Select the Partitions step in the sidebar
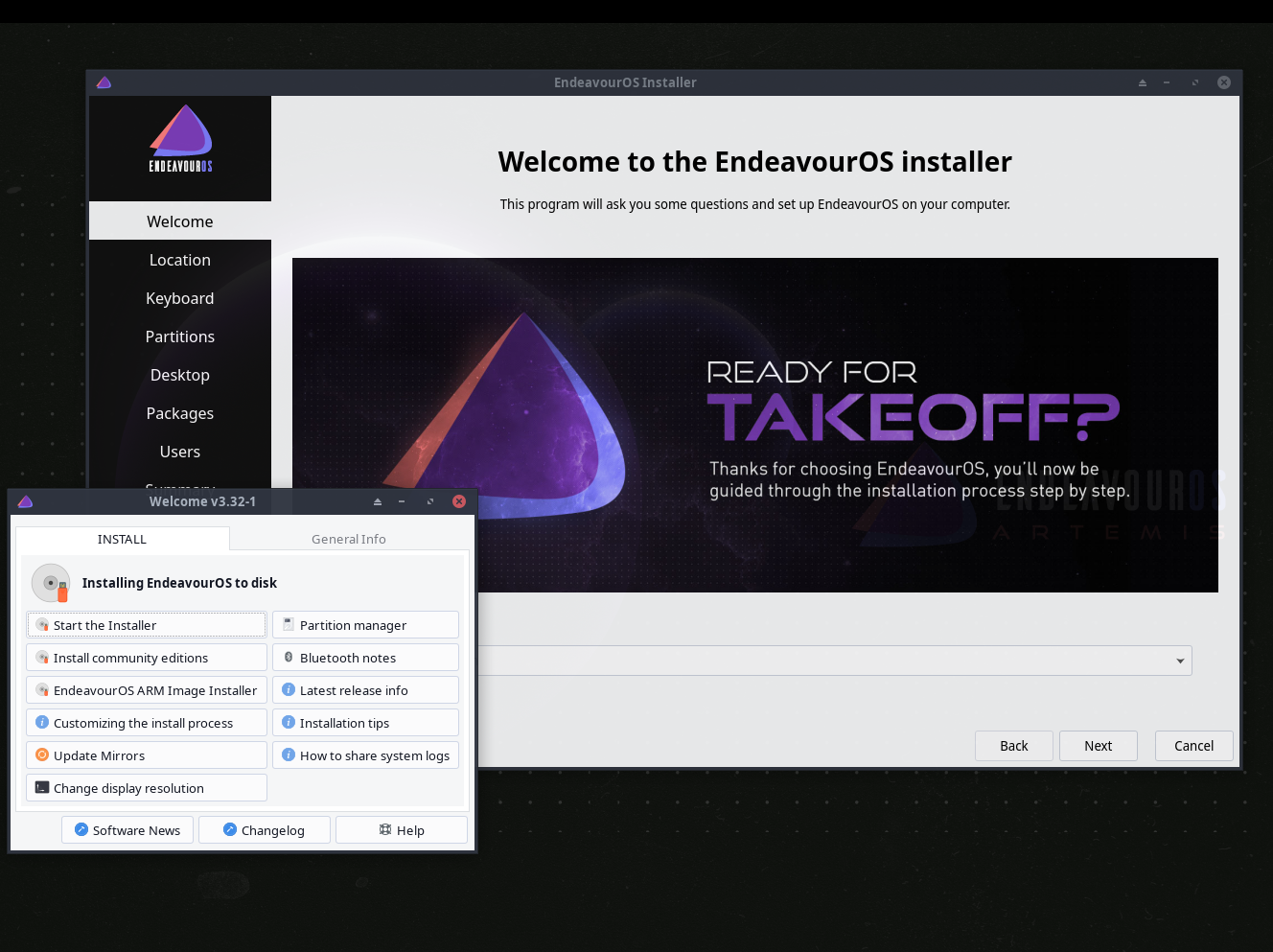Image resolution: width=1273 pixels, height=952 pixels. click(x=179, y=337)
